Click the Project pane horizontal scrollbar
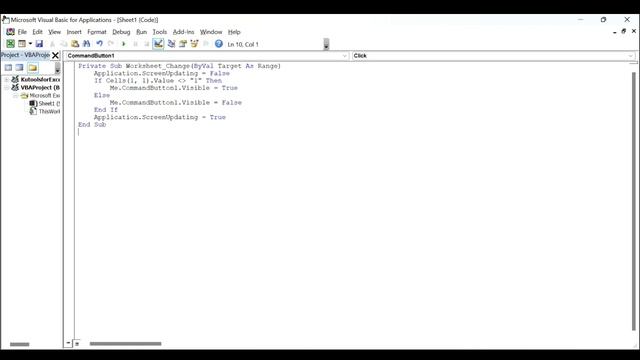This screenshot has width=640, height=360. (20, 344)
